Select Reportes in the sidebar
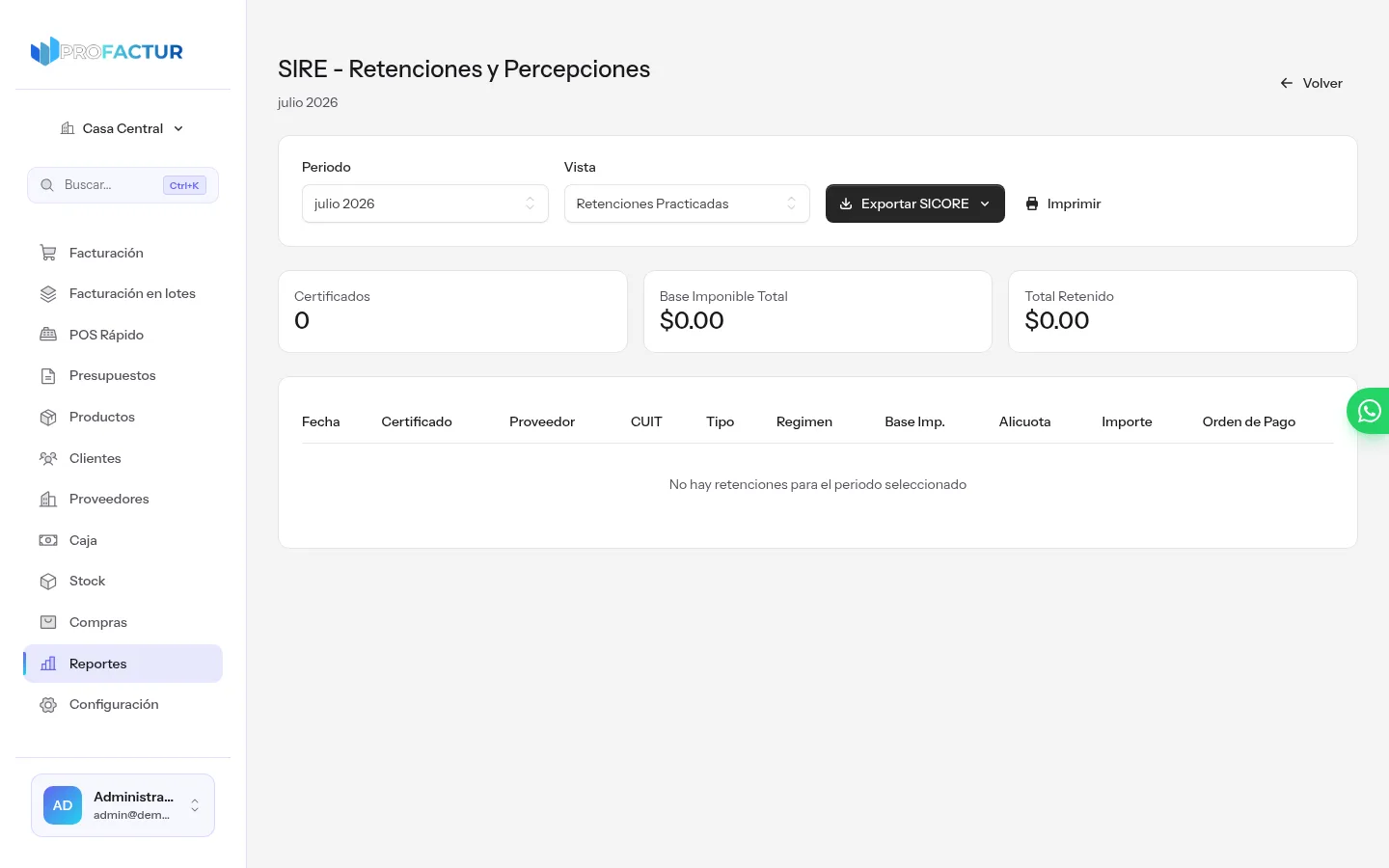 coord(123,664)
